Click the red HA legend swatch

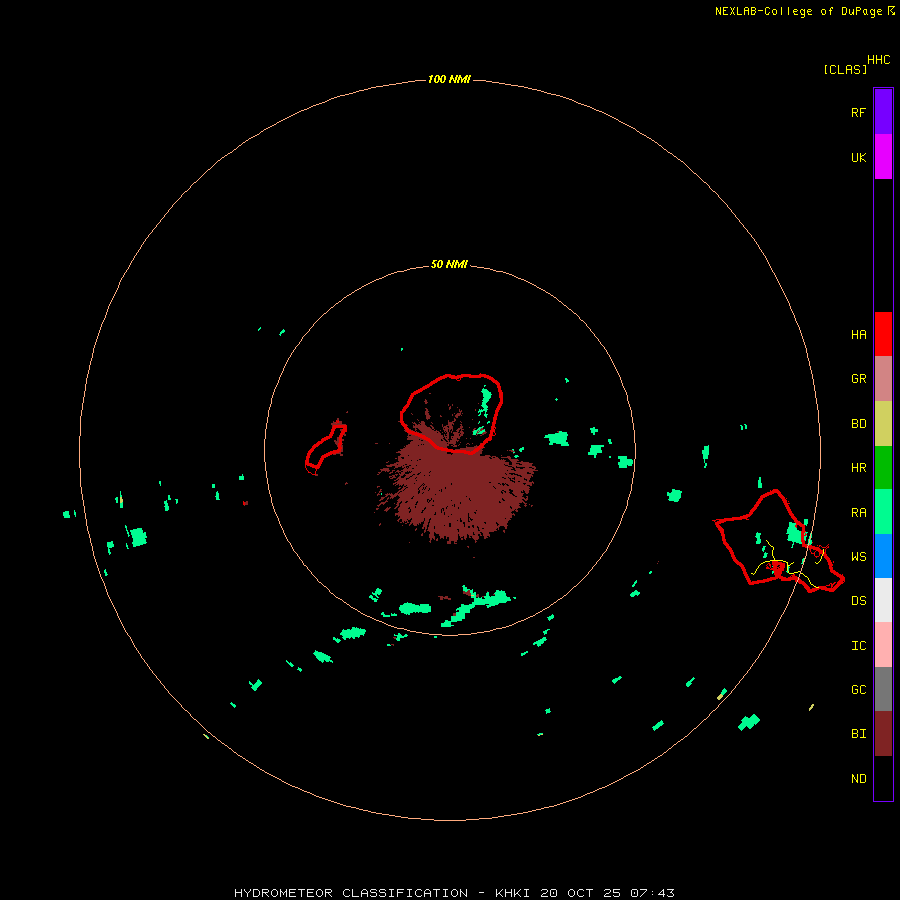click(883, 334)
